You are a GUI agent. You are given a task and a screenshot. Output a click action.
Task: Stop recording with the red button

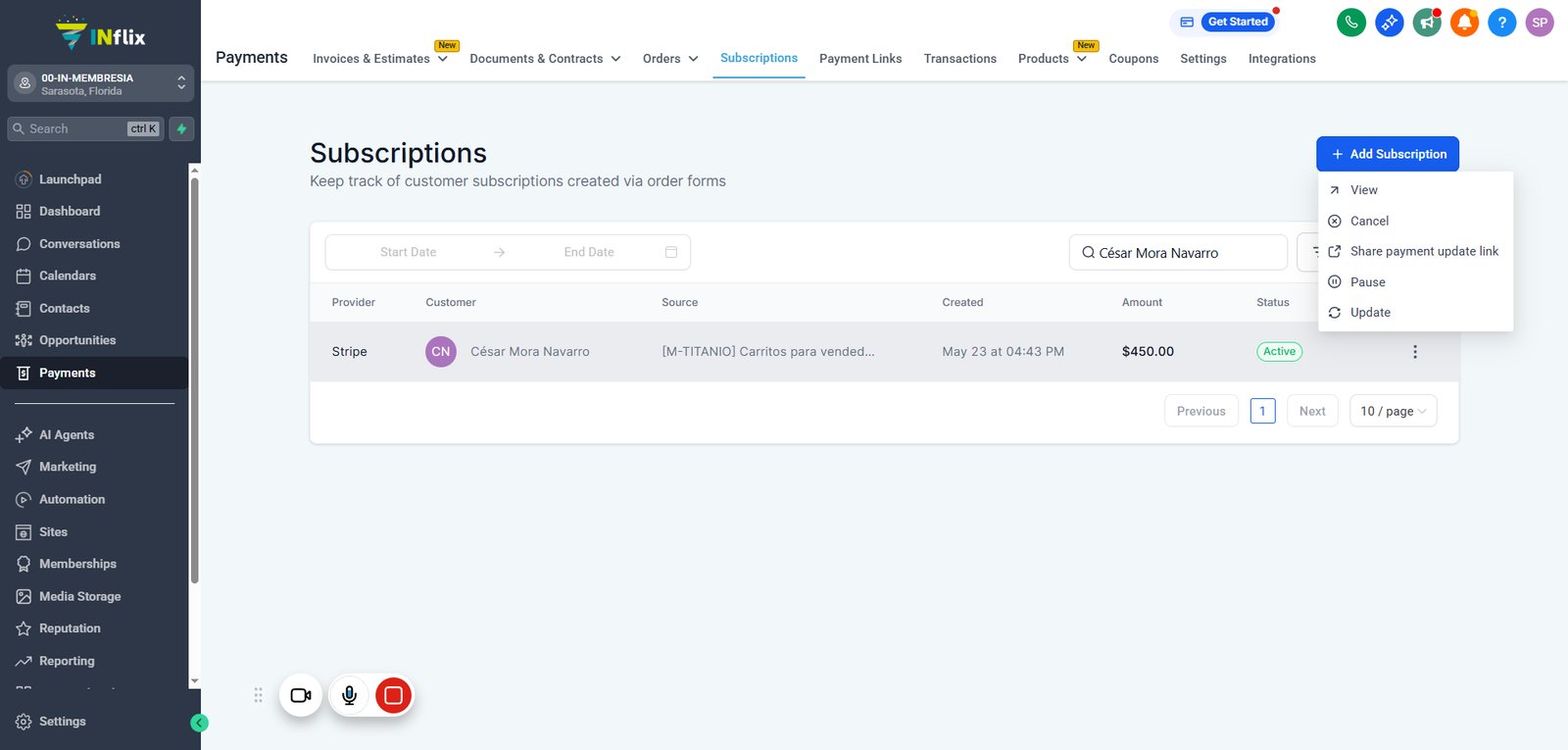393,695
